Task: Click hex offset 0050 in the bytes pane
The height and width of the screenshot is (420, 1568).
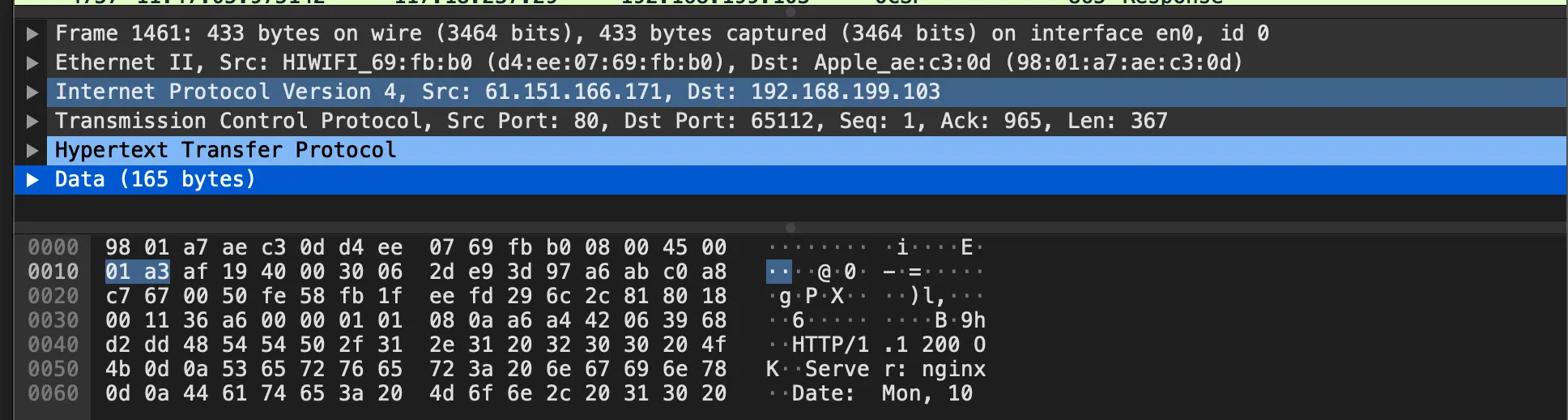Action: 53,369
